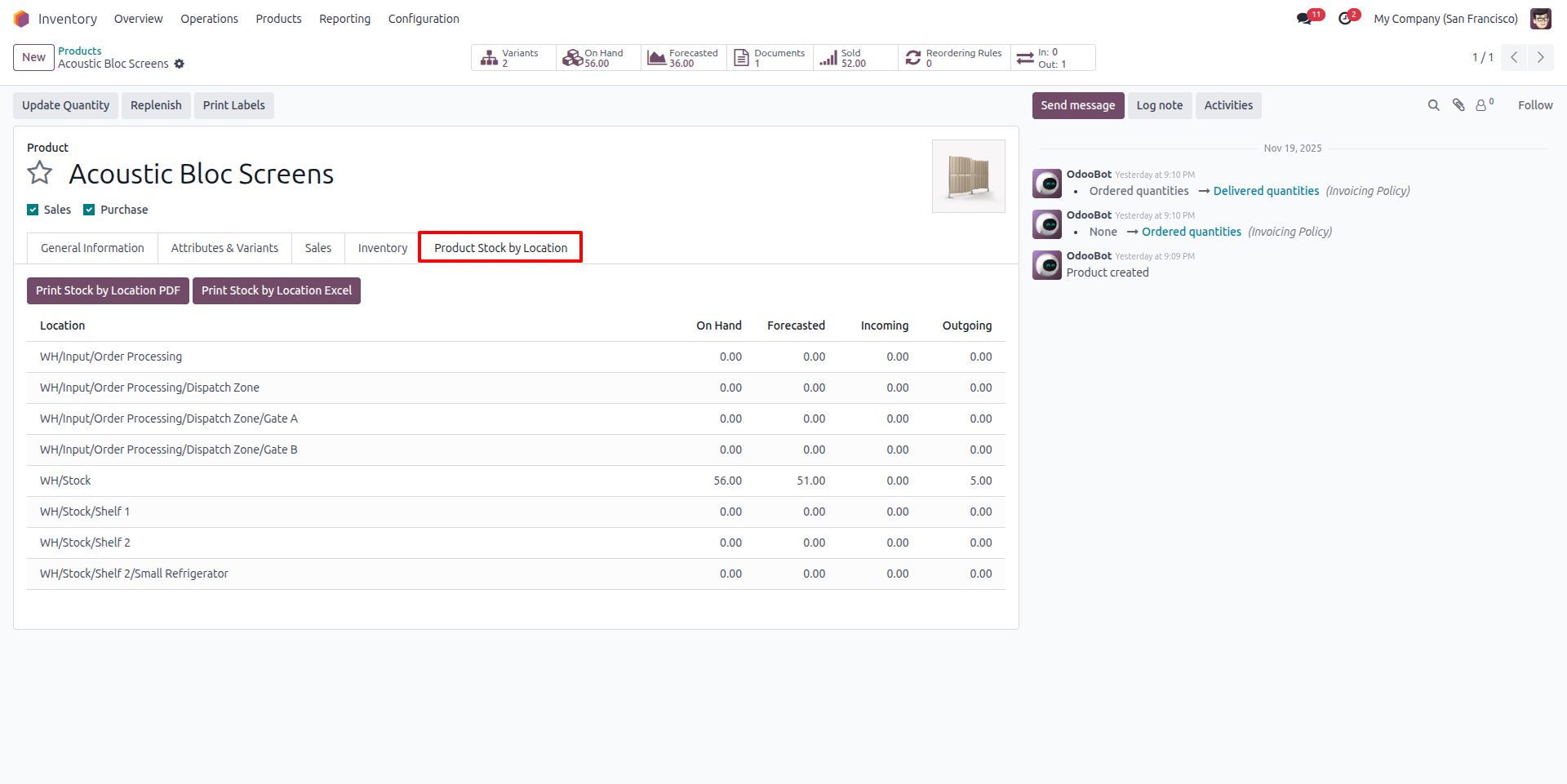The width and height of the screenshot is (1567, 784).
Task: Sort by the Incoming column header
Action: point(885,326)
